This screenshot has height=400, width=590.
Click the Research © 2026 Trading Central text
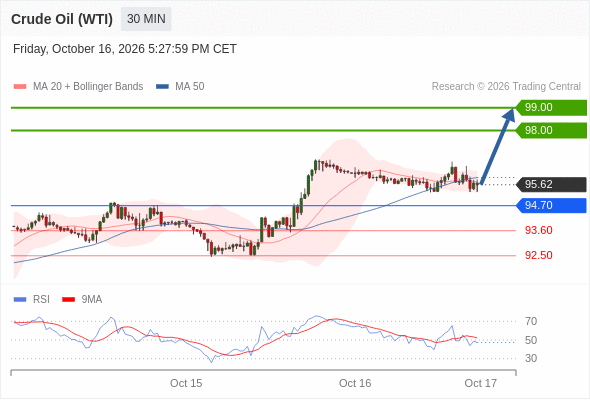[506, 87]
